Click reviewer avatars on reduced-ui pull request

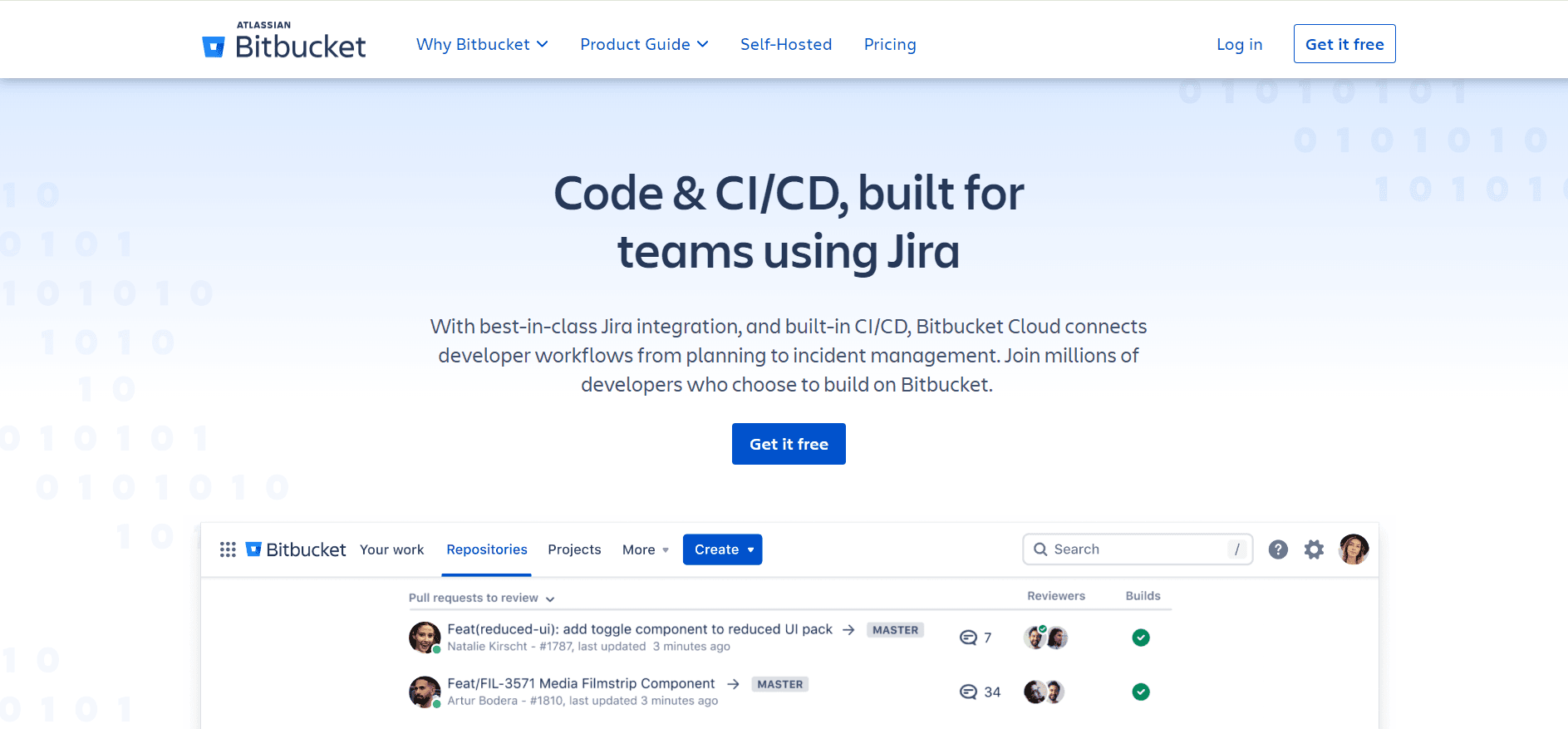click(x=1045, y=638)
